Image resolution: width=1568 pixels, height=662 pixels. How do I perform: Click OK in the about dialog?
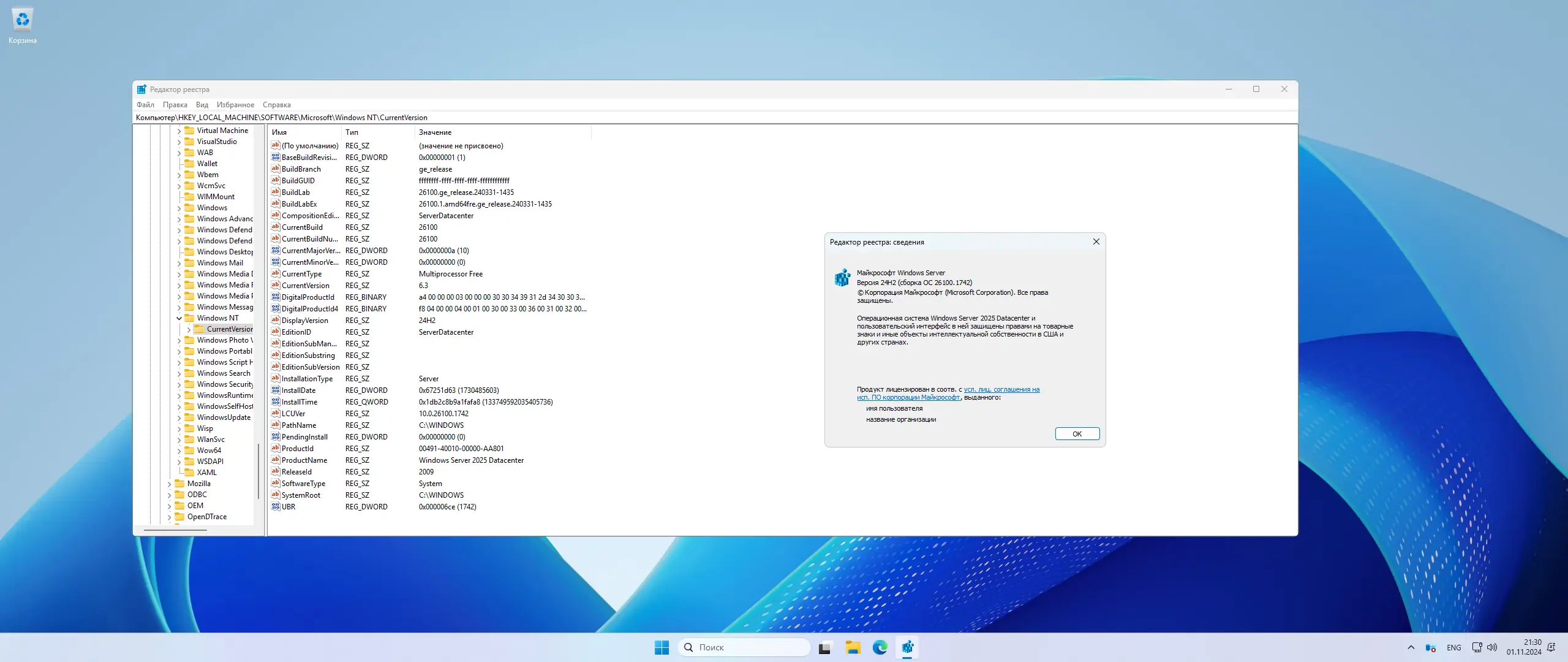tap(1077, 434)
